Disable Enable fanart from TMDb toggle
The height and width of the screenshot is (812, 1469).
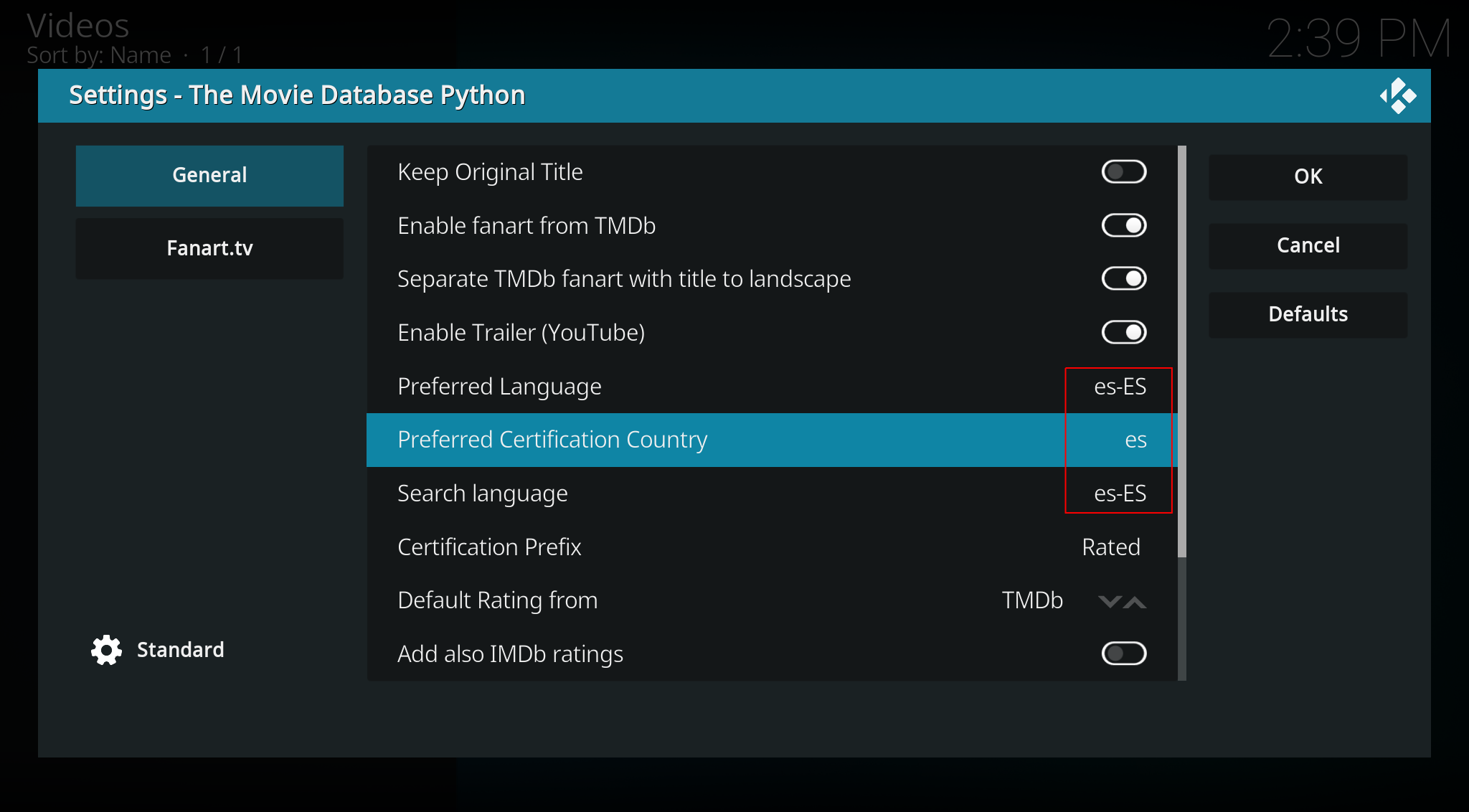coord(1123,226)
